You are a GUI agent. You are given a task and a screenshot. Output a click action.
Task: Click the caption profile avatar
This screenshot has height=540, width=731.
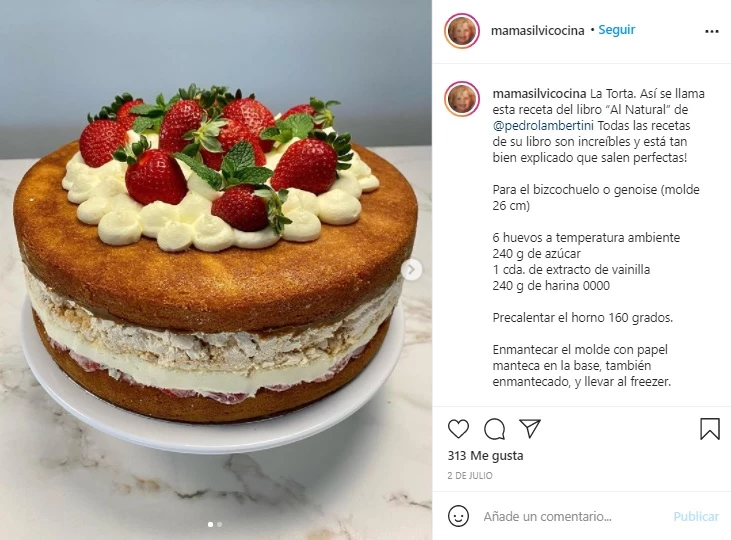462,99
